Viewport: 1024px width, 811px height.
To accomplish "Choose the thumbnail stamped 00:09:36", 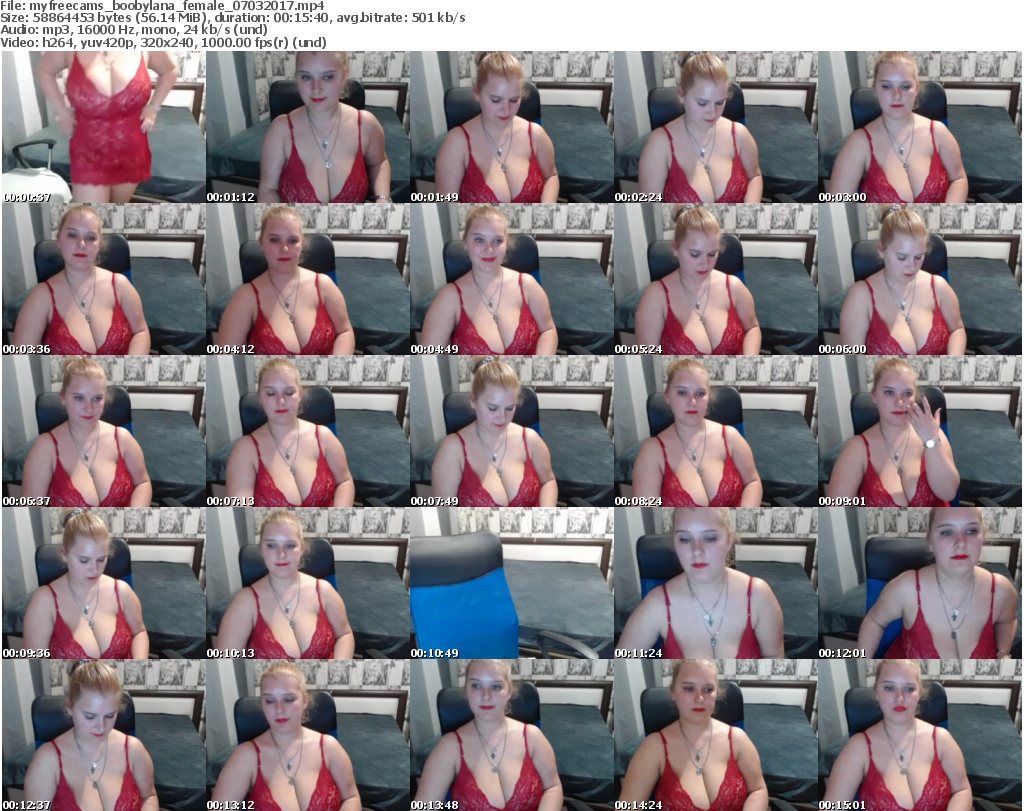I will 104,583.
